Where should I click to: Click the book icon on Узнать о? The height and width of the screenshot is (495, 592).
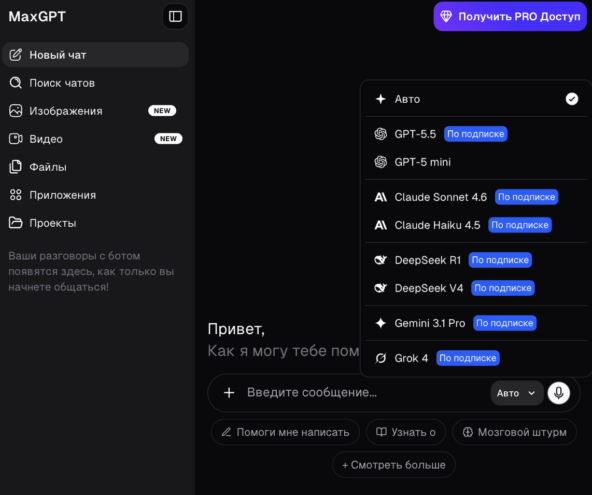381,432
